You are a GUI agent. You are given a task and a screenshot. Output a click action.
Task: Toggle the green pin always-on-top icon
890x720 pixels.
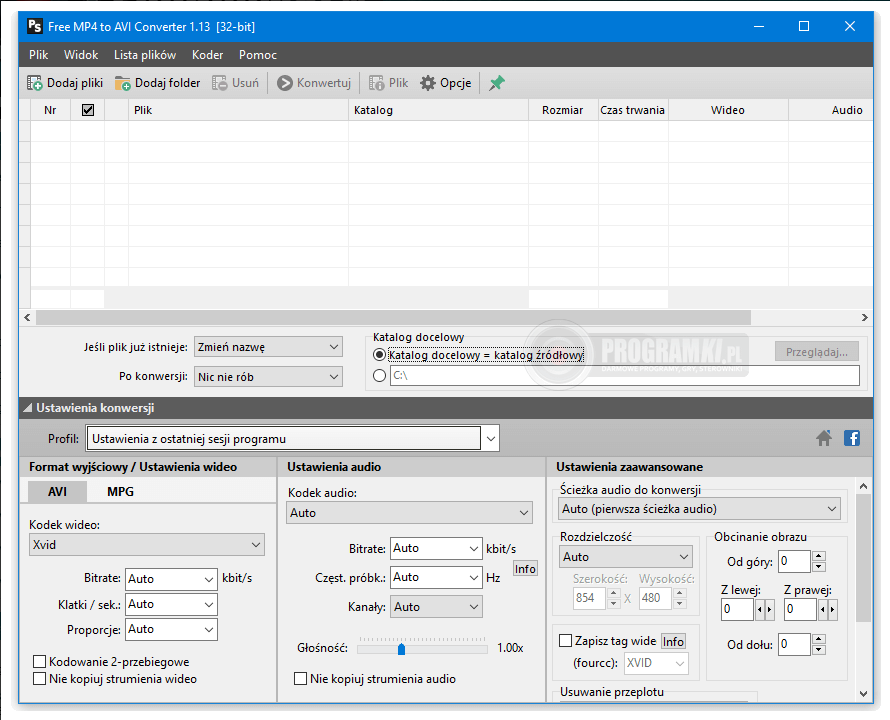click(x=497, y=83)
